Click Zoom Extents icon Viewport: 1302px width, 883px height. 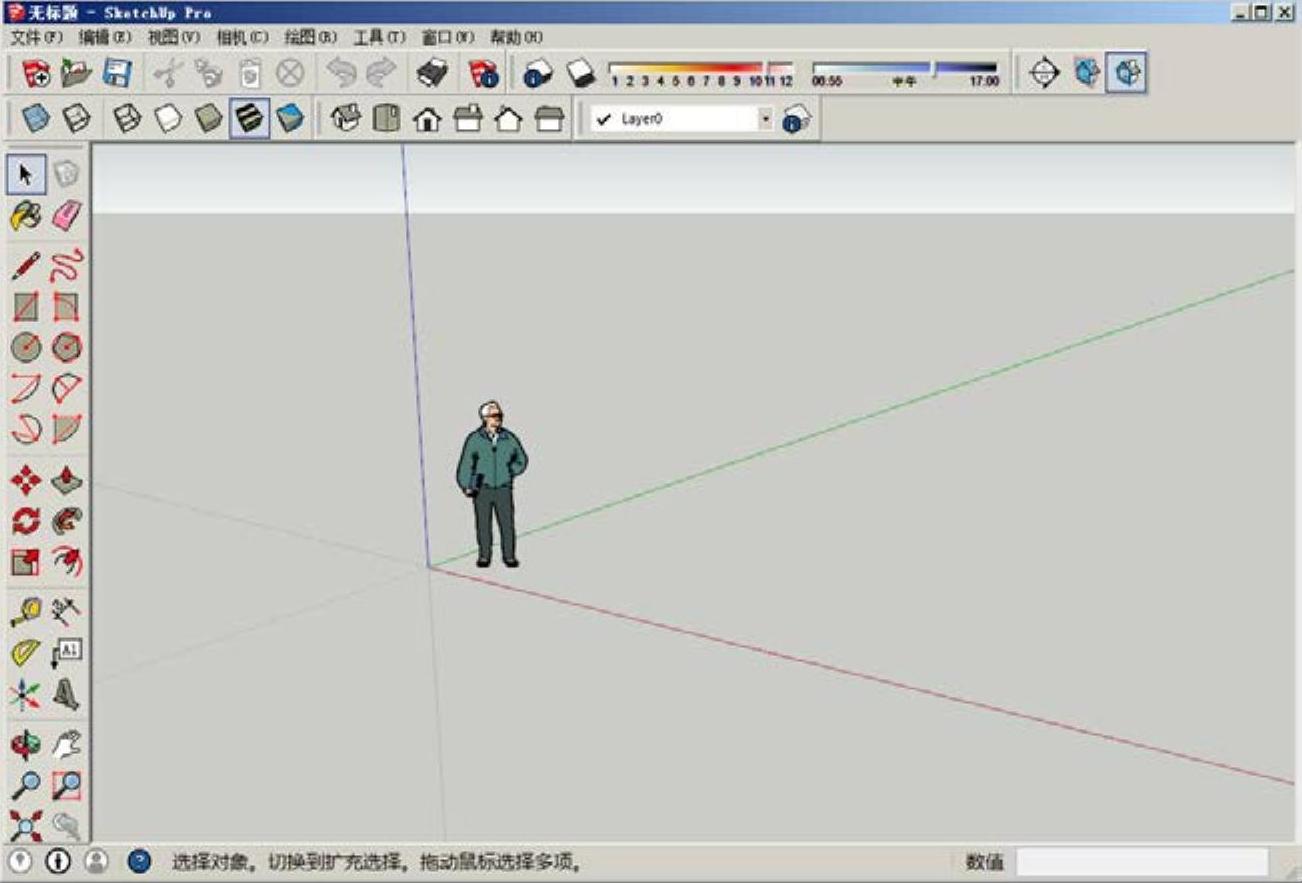26,825
